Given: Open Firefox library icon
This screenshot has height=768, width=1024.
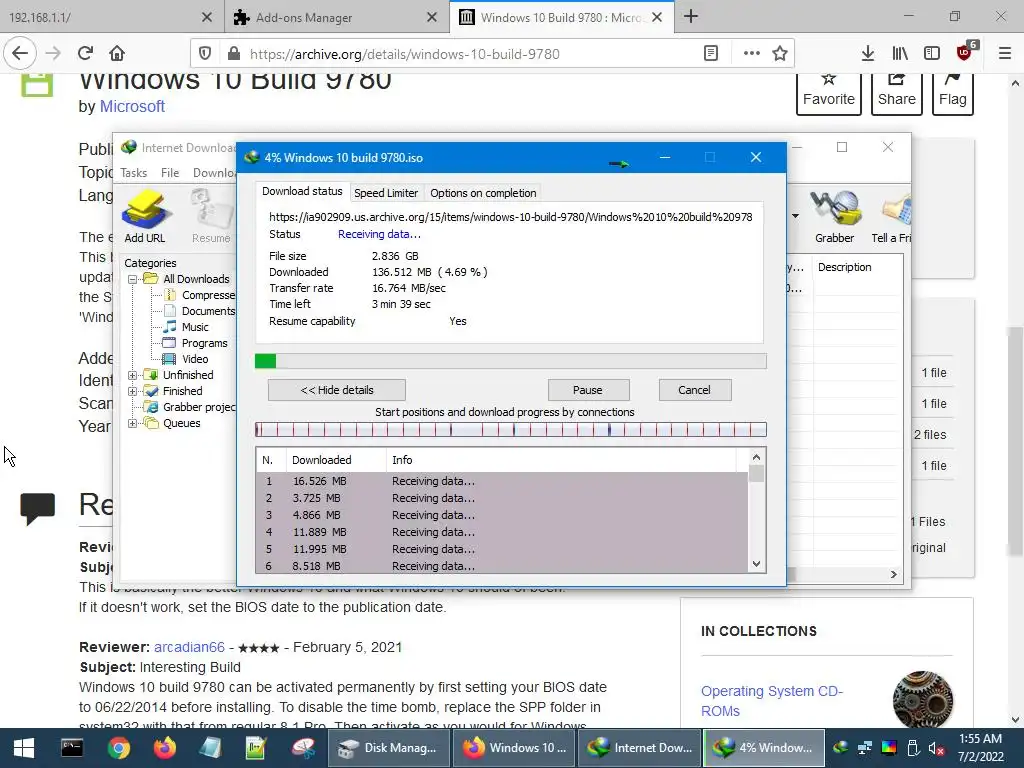Looking at the screenshot, I should pos(900,54).
